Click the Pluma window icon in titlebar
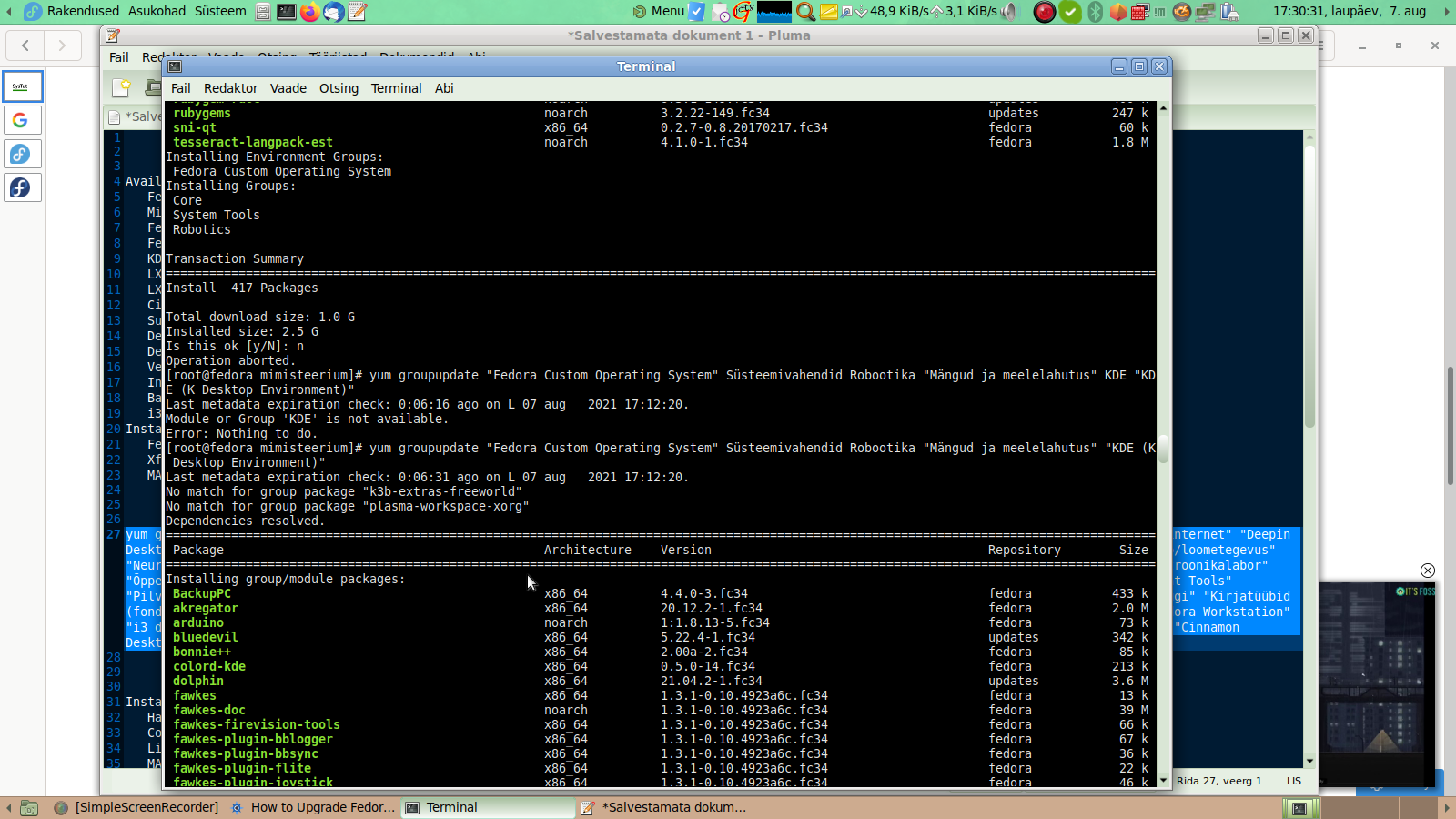This screenshot has height=819, width=1456. (113, 35)
